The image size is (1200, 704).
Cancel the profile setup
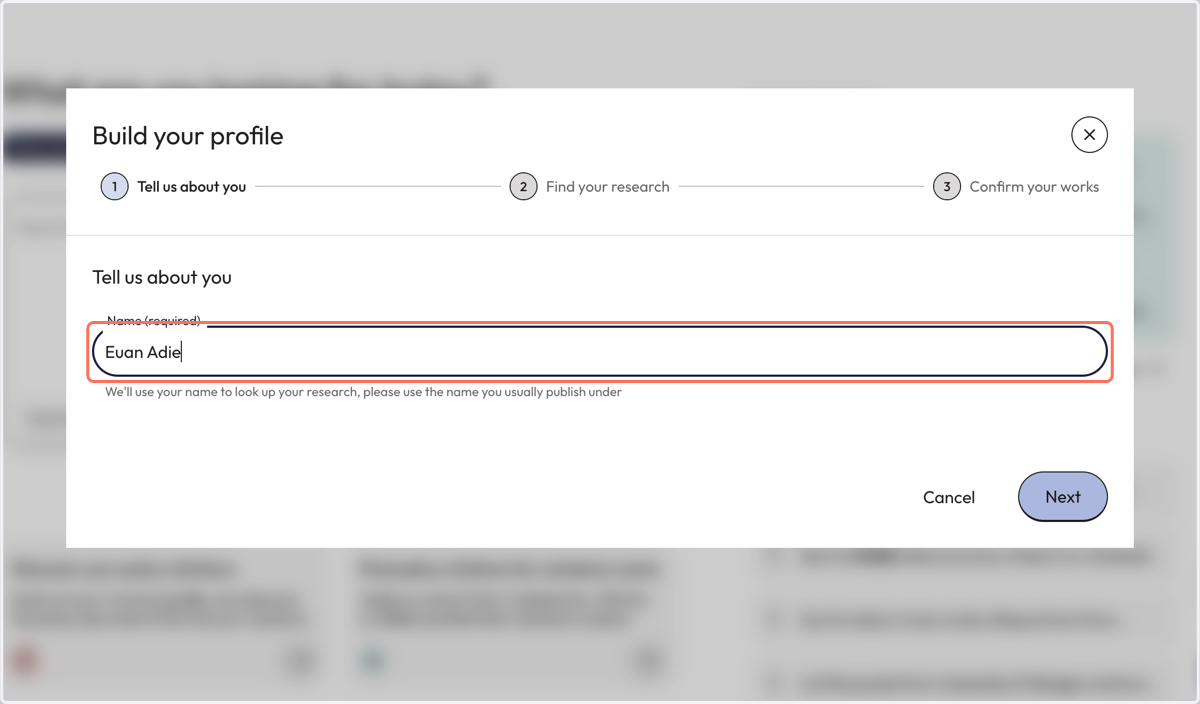[949, 497]
